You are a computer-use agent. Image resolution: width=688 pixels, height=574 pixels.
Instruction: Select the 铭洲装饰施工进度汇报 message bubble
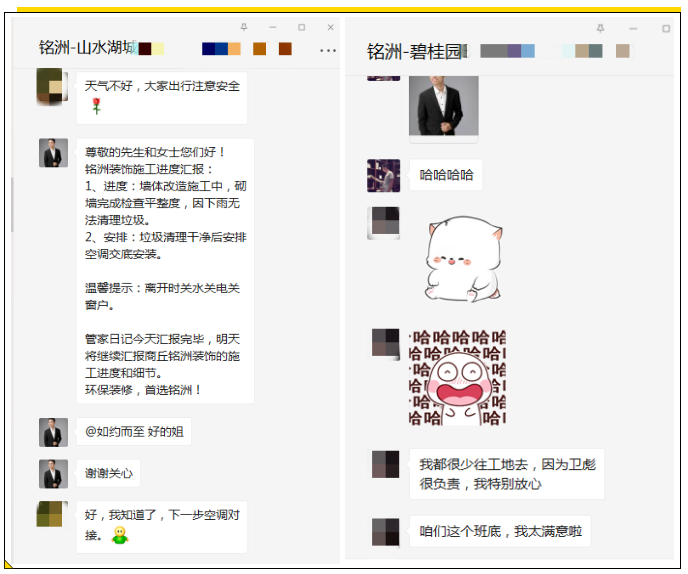pyautogui.click(x=165, y=270)
